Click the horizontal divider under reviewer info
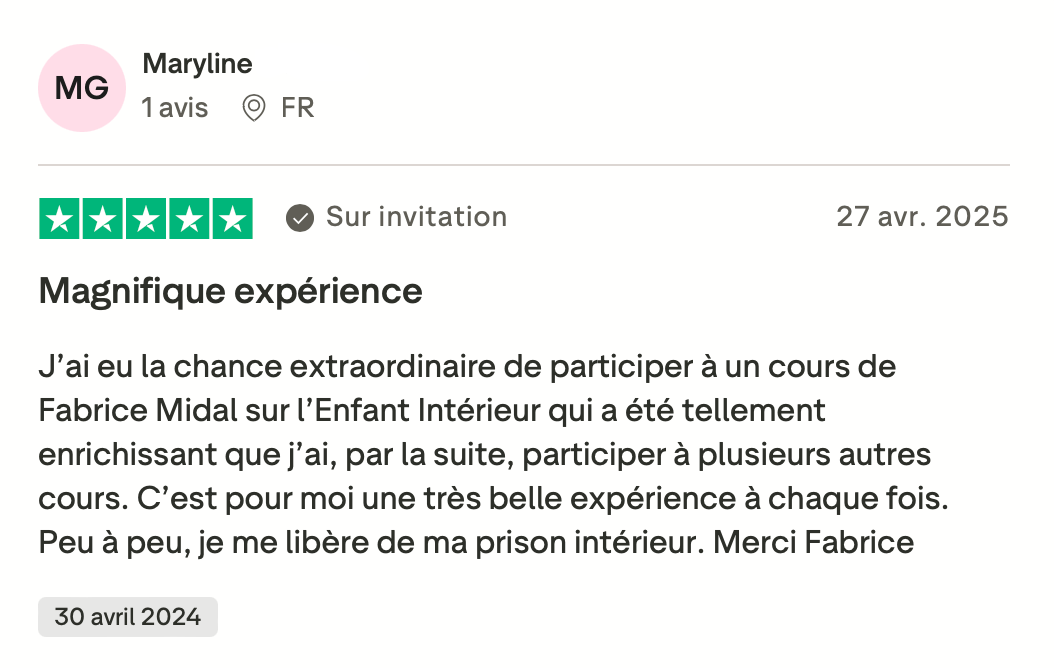 [524, 165]
